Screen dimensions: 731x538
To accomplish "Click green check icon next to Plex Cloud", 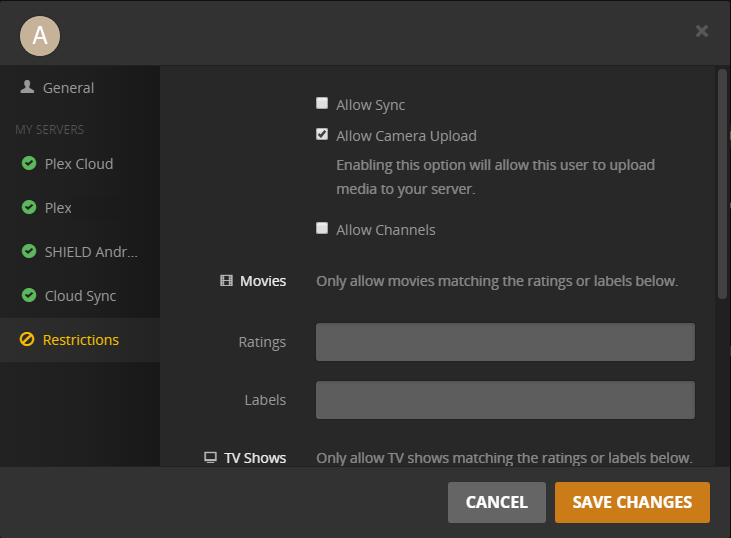I will (29, 163).
